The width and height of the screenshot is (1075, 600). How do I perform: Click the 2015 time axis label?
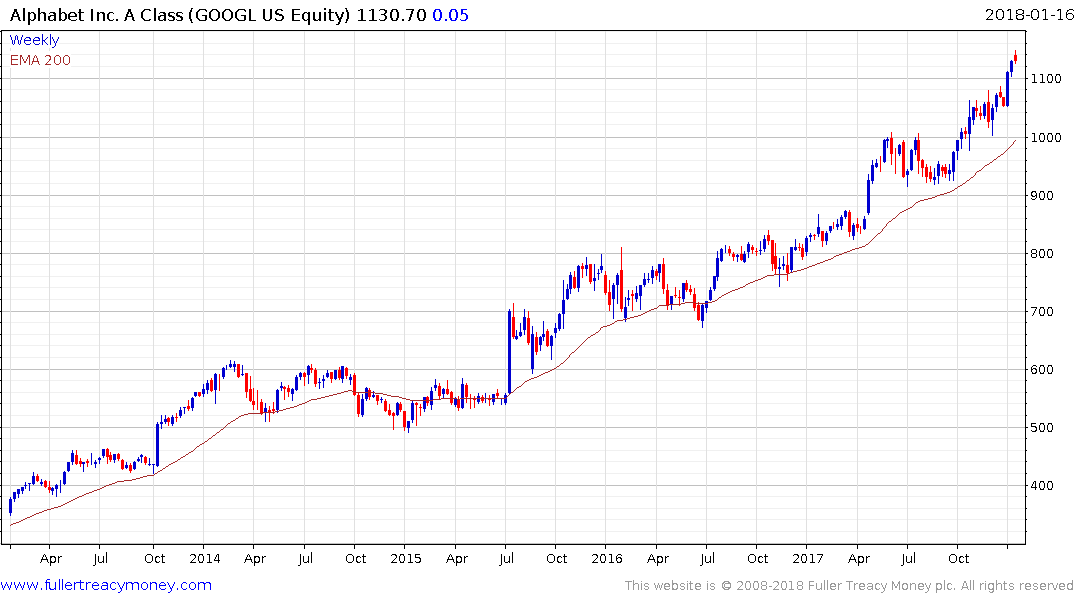[406, 559]
